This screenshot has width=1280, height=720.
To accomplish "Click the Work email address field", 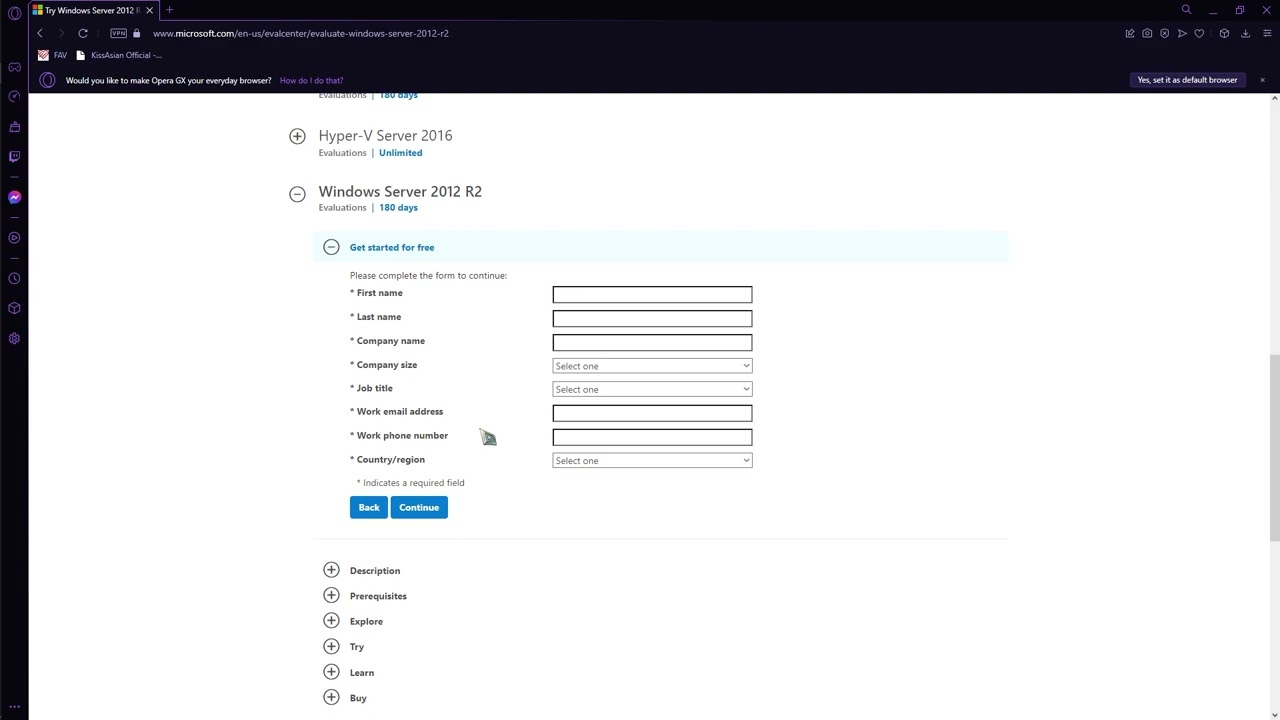I will (652, 413).
